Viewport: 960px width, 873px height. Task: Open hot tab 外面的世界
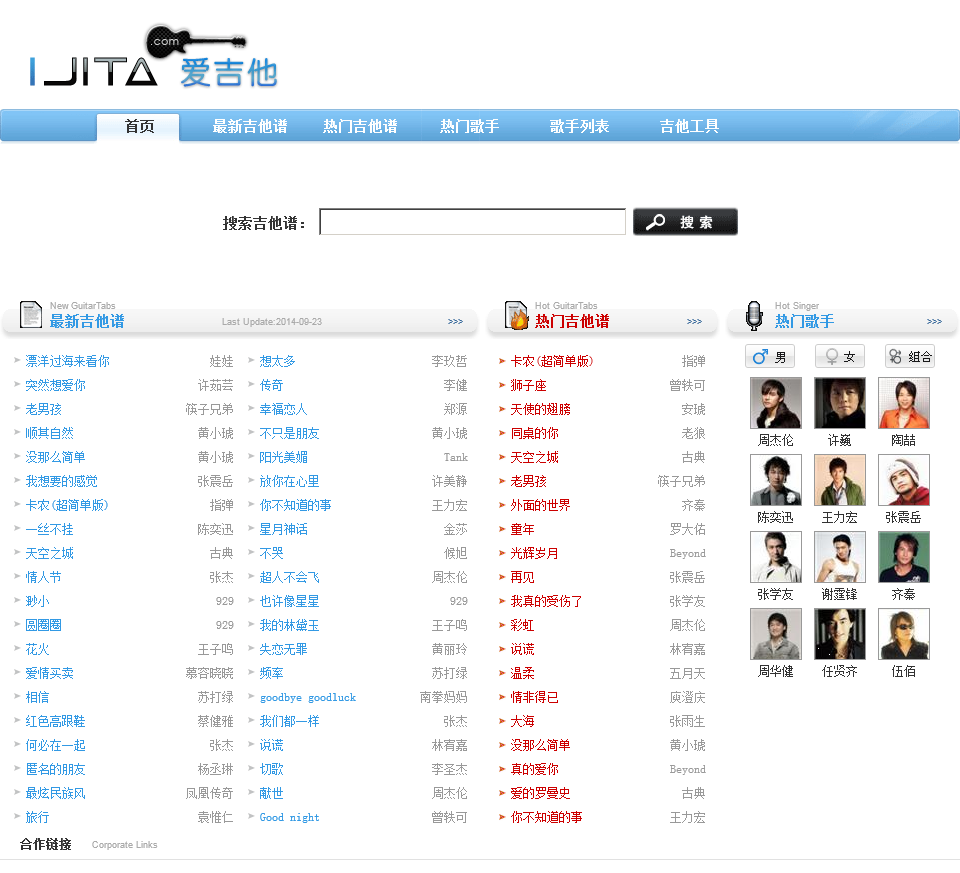point(541,505)
